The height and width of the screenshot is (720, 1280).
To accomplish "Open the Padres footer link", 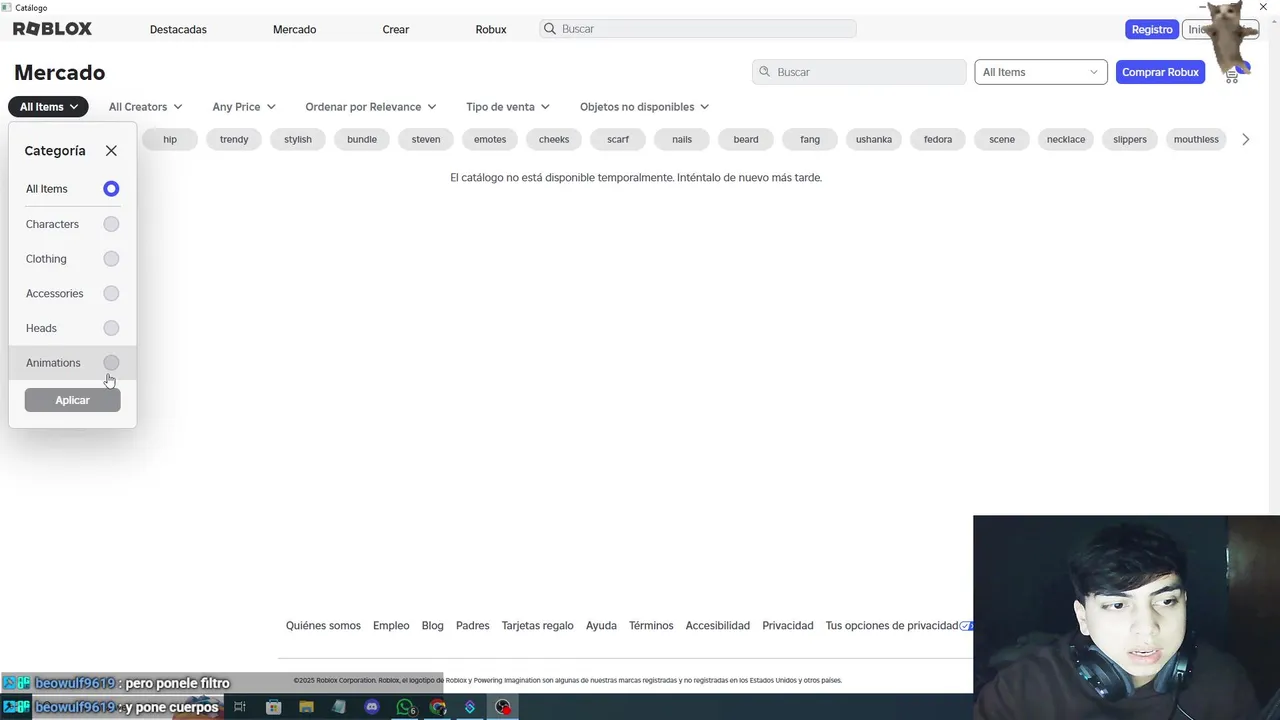I will pyautogui.click(x=473, y=626).
